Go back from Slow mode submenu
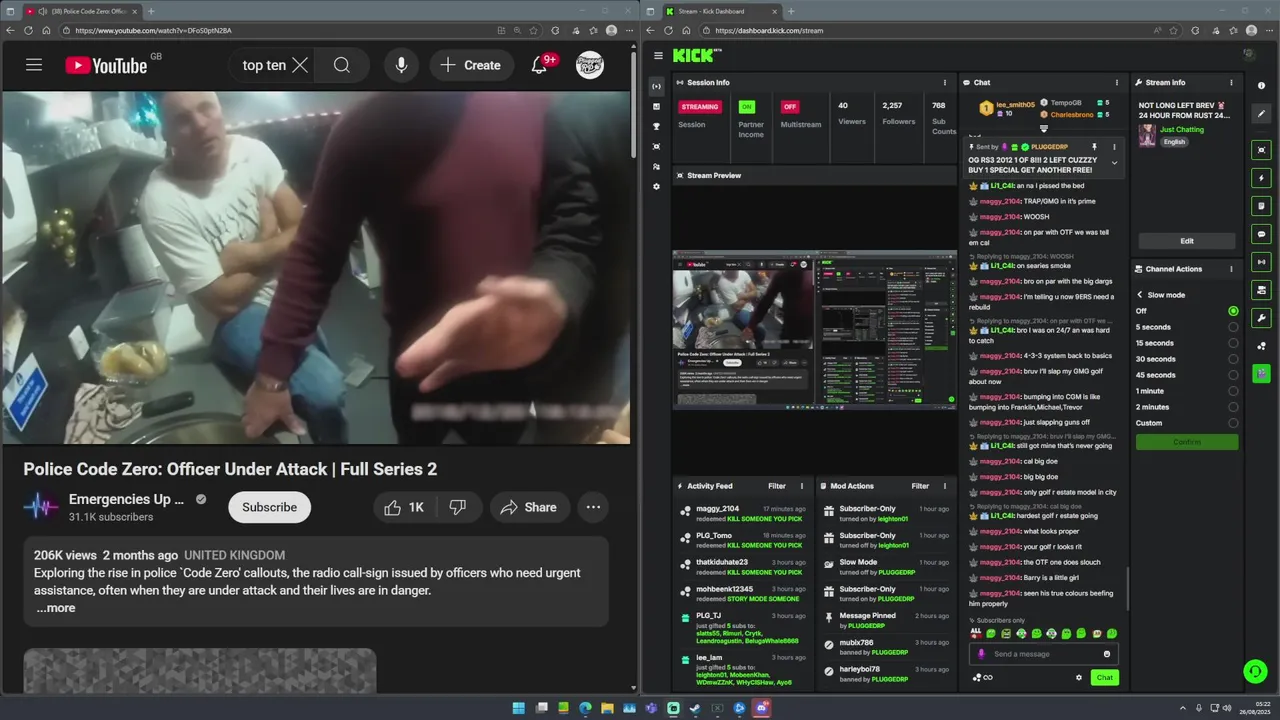 point(1139,295)
